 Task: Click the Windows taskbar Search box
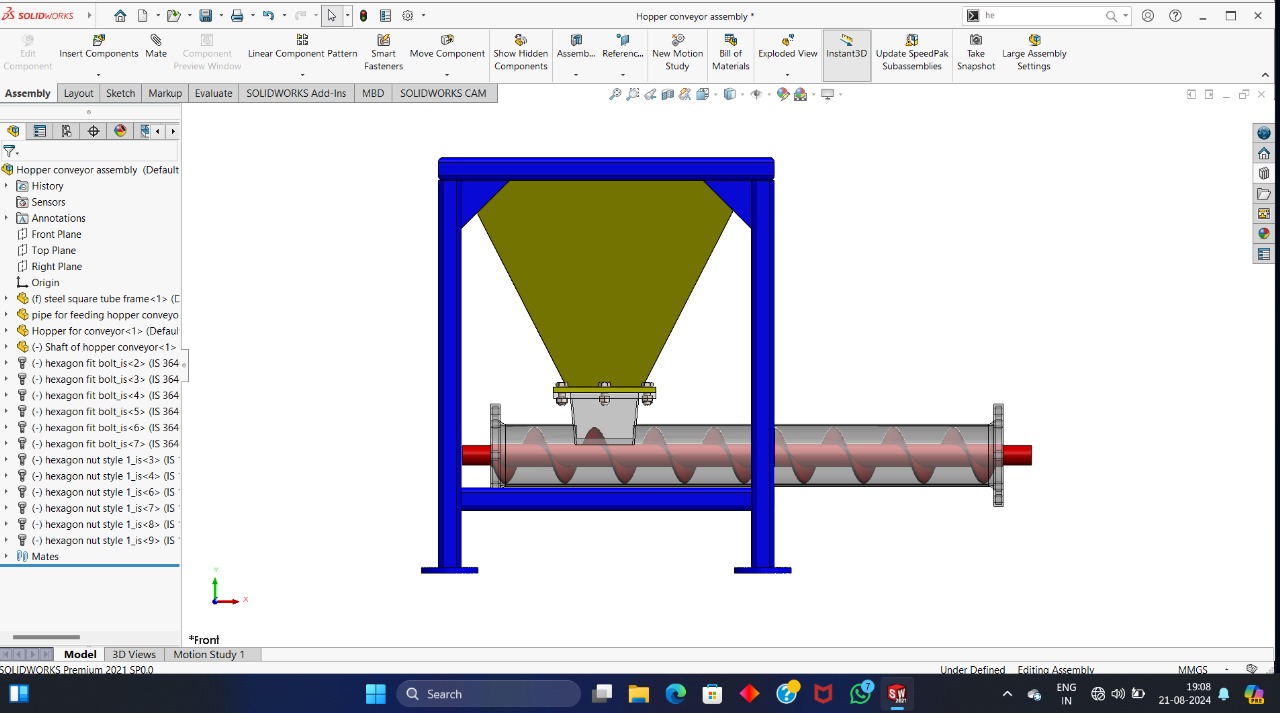(488, 694)
